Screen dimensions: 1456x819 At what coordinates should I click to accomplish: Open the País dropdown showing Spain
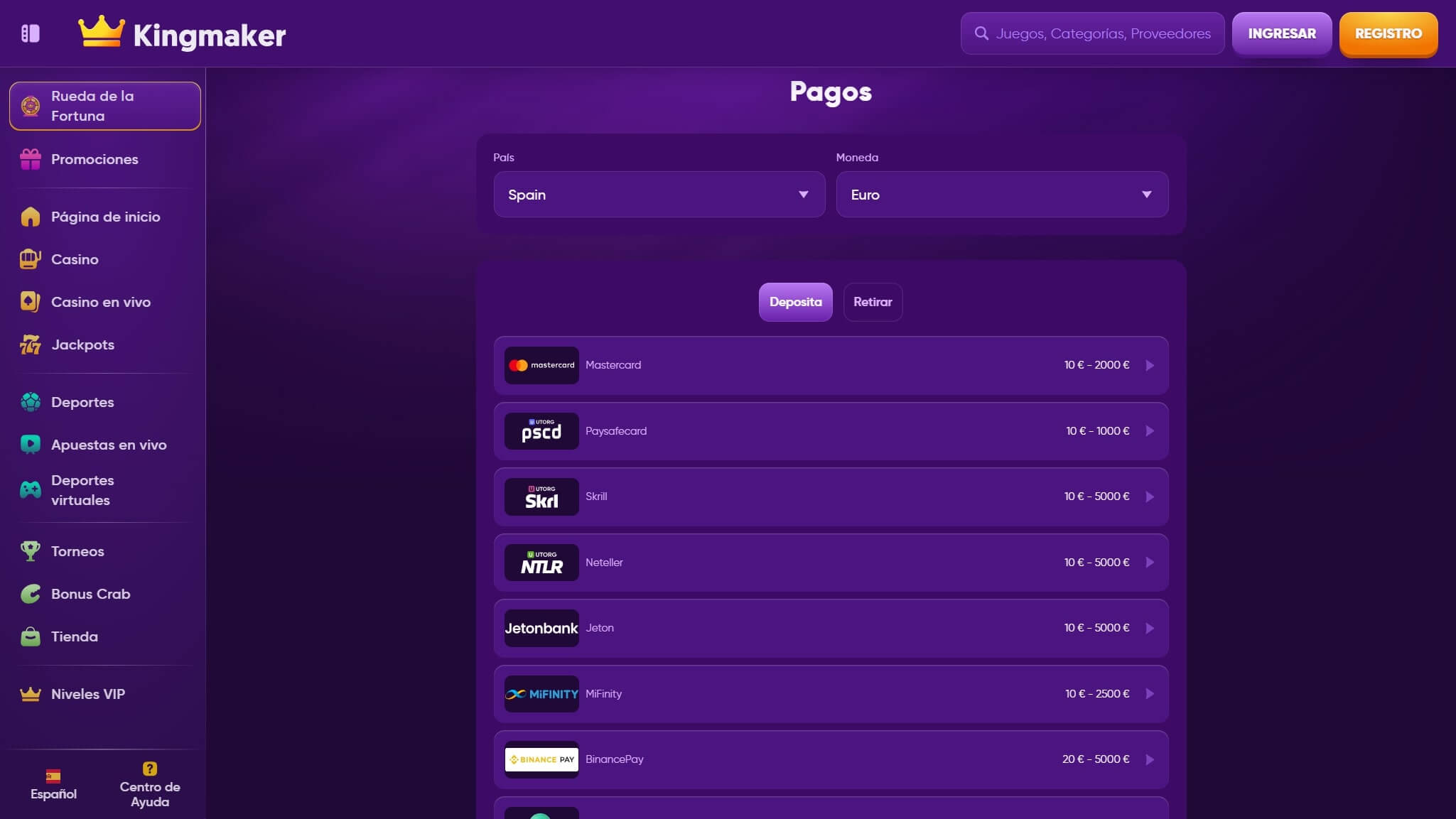659,194
